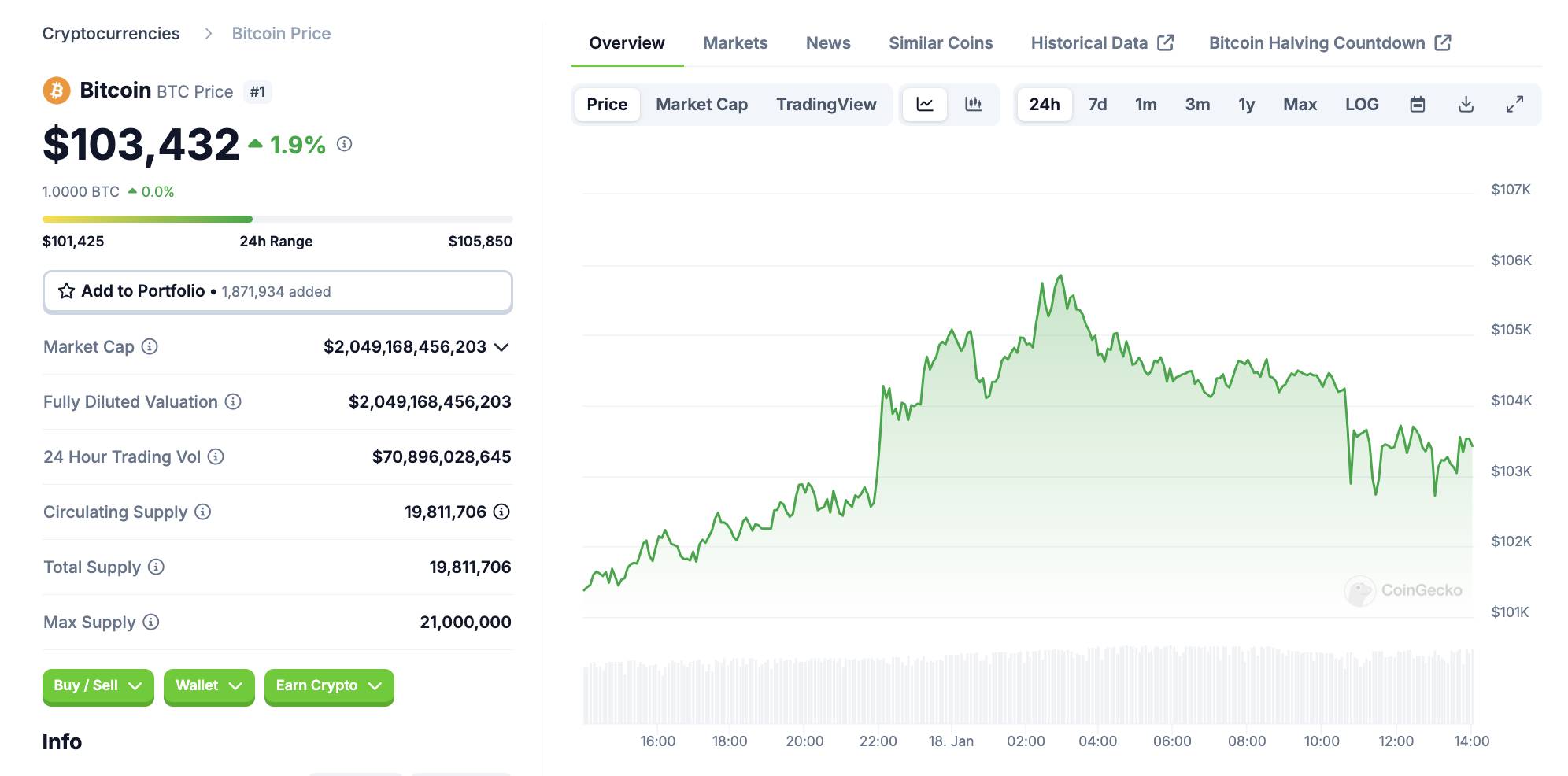Viewport: 1568px width, 776px height.
Task: Click the #1 rank badge
Action: coord(257,91)
